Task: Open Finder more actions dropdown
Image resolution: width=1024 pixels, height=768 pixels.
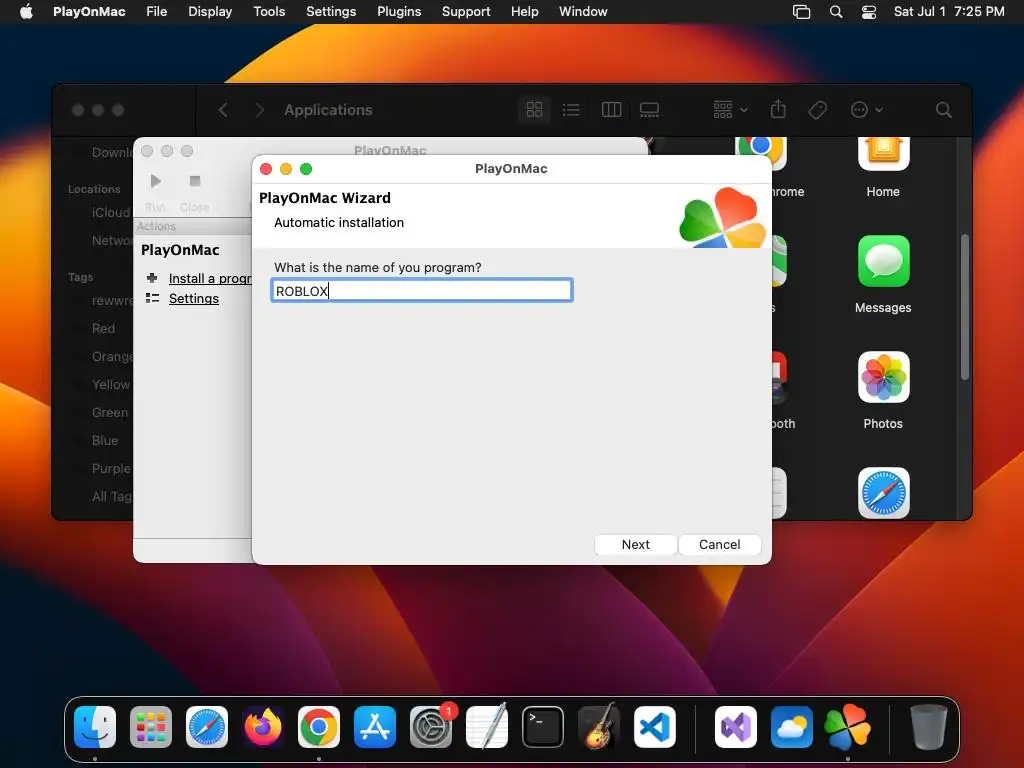Action: [867, 110]
